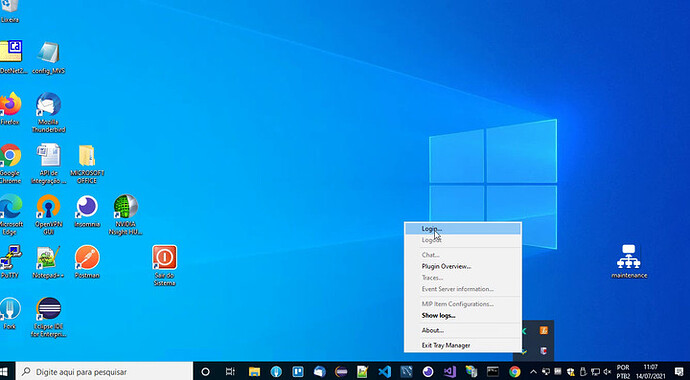Select Exit Tray Manager

point(462,345)
